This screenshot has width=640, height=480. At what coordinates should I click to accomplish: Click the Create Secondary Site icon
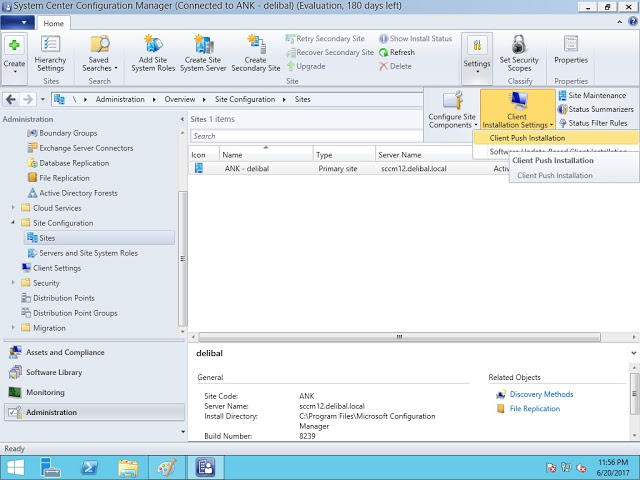(x=255, y=45)
